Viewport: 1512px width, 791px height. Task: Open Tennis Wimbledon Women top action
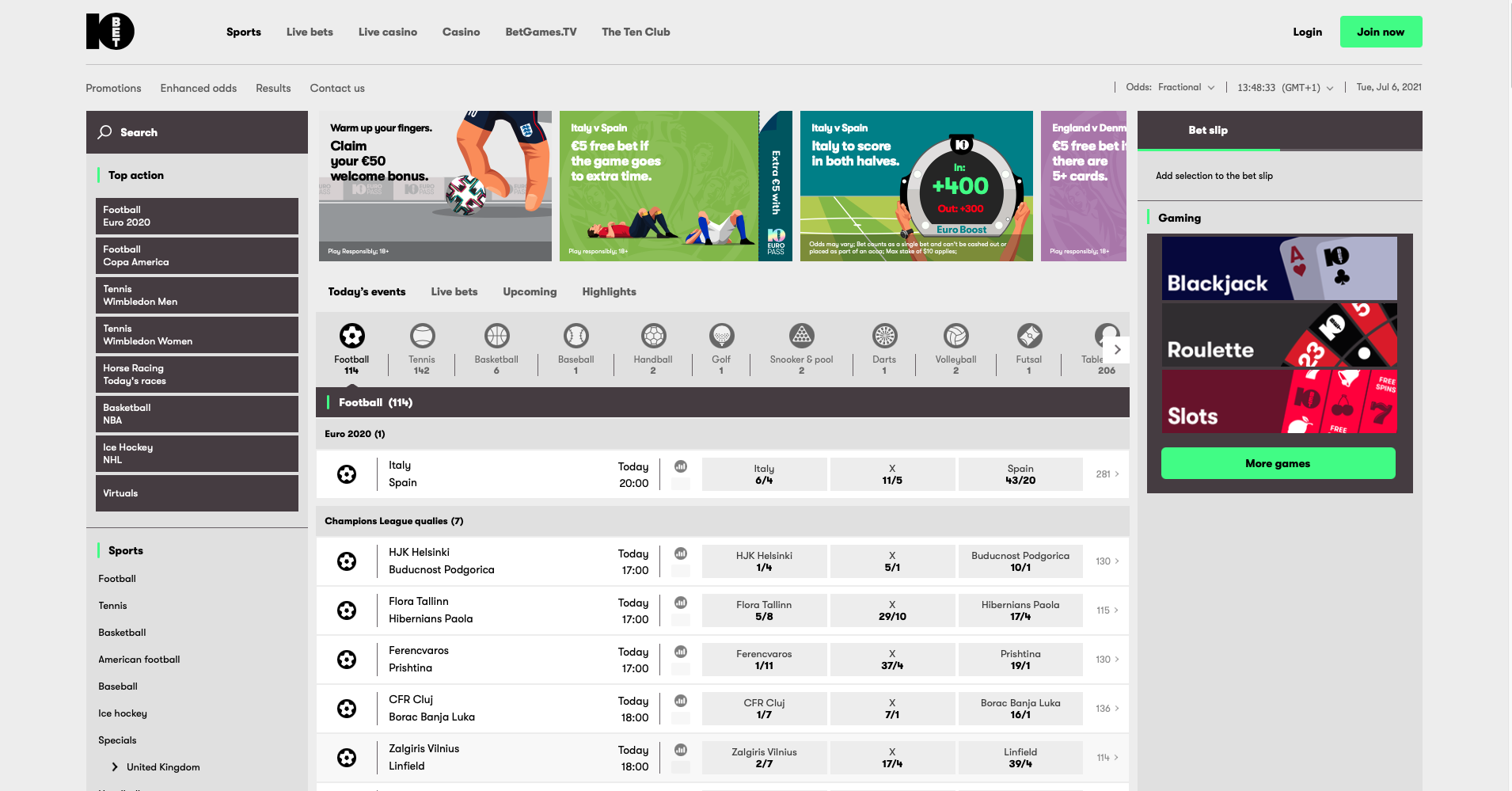(197, 335)
